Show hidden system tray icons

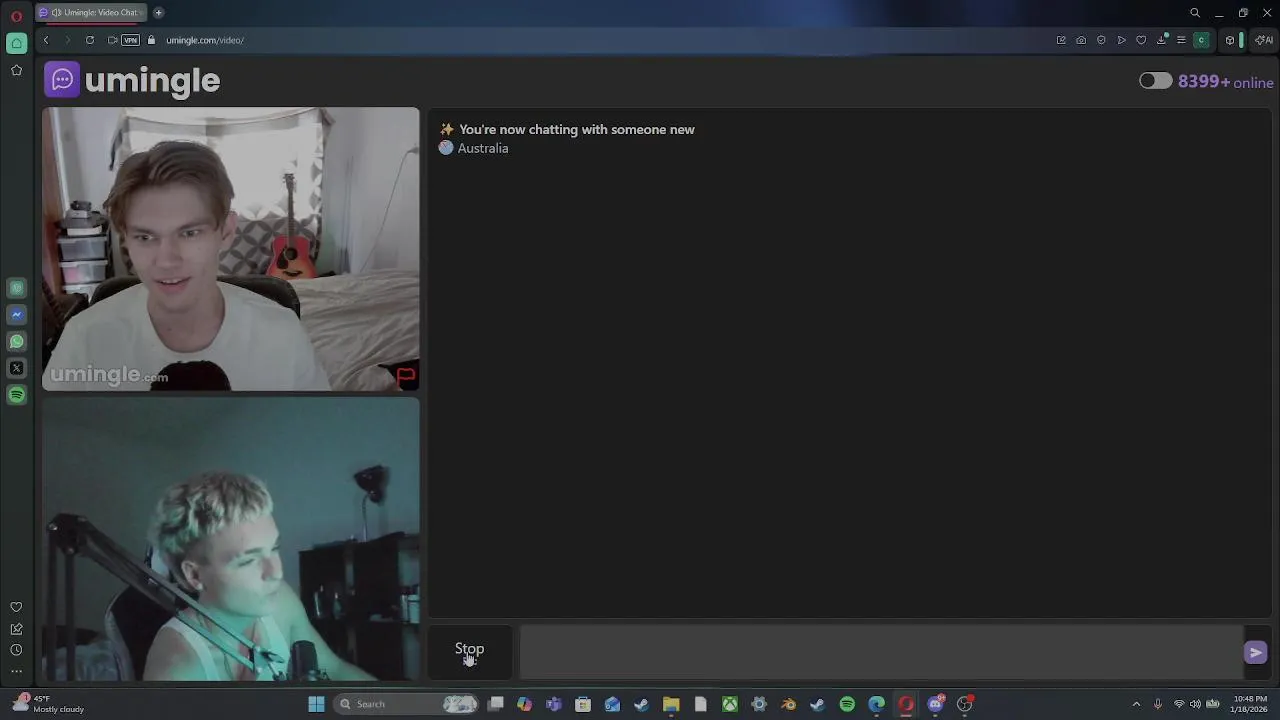coord(1136,704)
